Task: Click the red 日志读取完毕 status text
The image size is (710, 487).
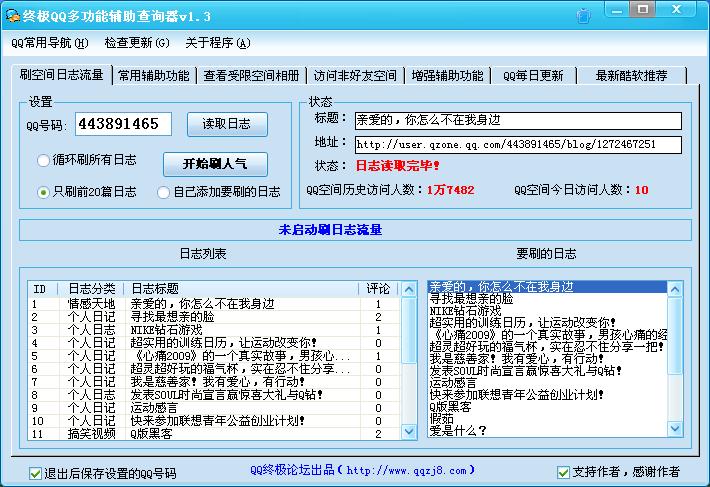Action: pyautogui.click(x=398, y=166)
